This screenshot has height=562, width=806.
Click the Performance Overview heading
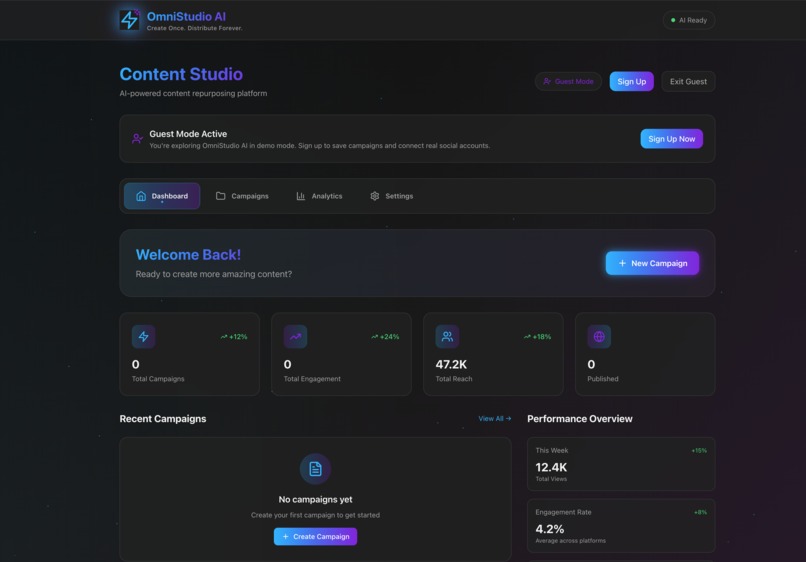(580, 419)
